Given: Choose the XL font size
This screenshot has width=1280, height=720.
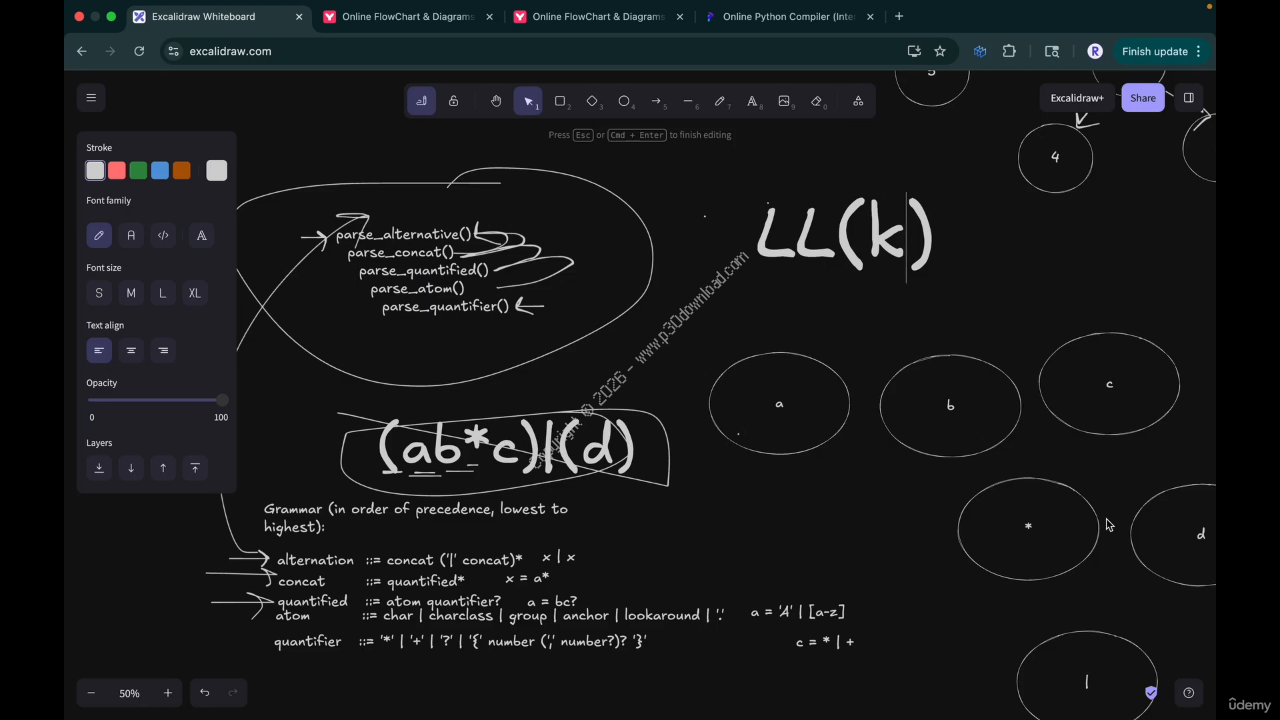Looking at the screenshot, I should coord(195,293).
